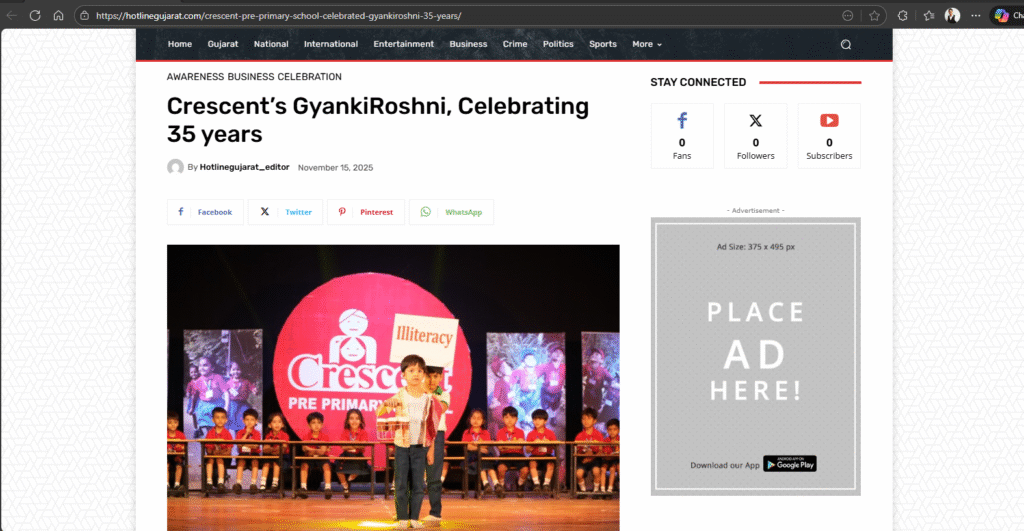Image resolution: width=1024 pixels, height=531 pixels.
Task: Open the Facebook Fans box
Action: 682,136
